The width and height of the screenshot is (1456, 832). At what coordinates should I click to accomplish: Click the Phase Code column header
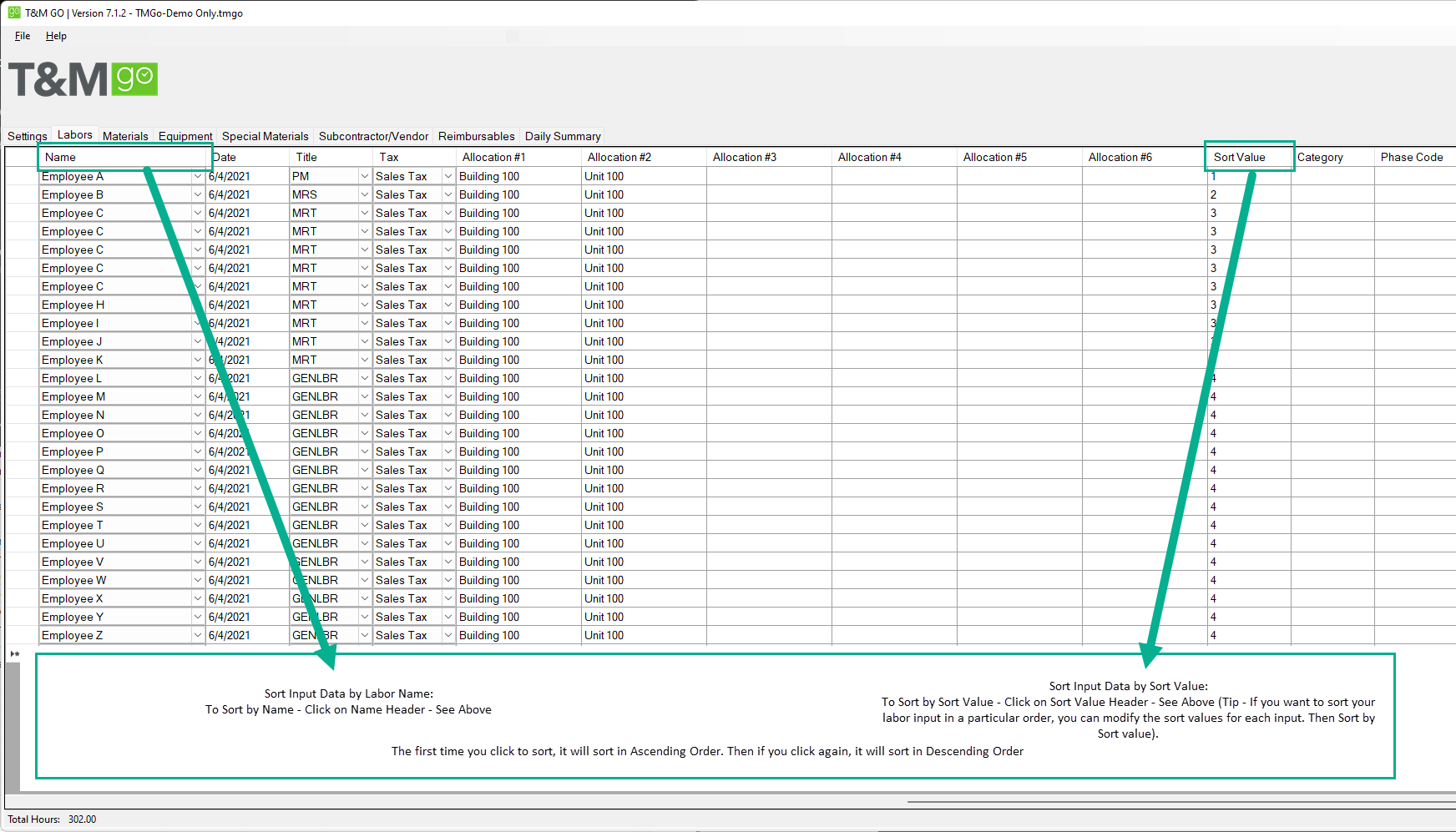[x=1415, y=157]
